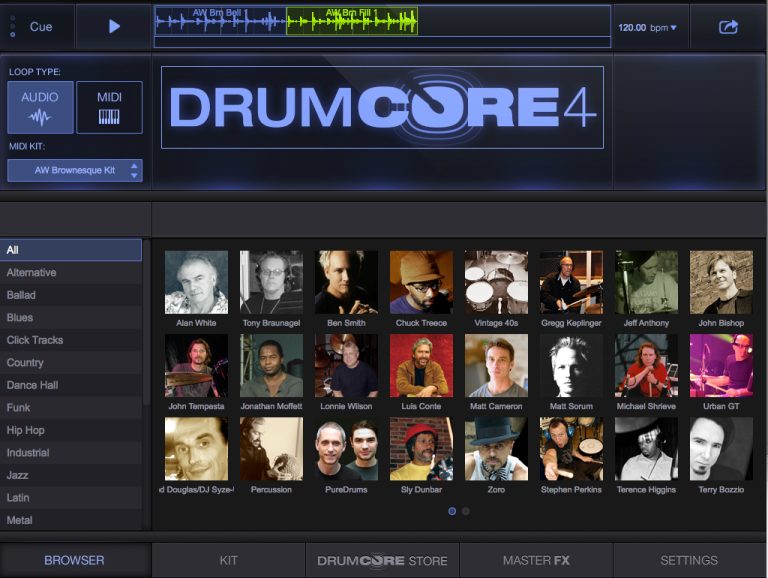This screenshot has width=768, height=578.
Task: Open the three-dot menu beside Cue
Action: pyautogui.click(x=13, y=26)
